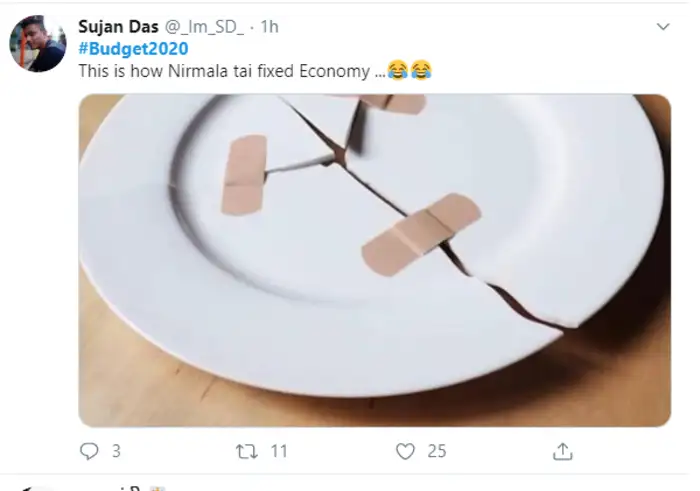The height and width of the screenshot is (491, 700).
Task: Open the tweet options chevron menu
Action: [662, 25]
